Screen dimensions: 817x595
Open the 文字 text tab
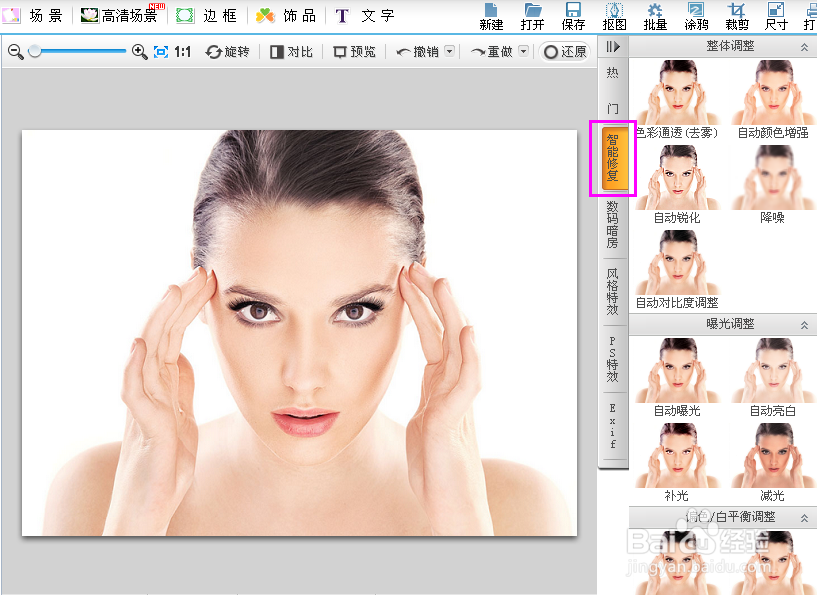point(365,16)
